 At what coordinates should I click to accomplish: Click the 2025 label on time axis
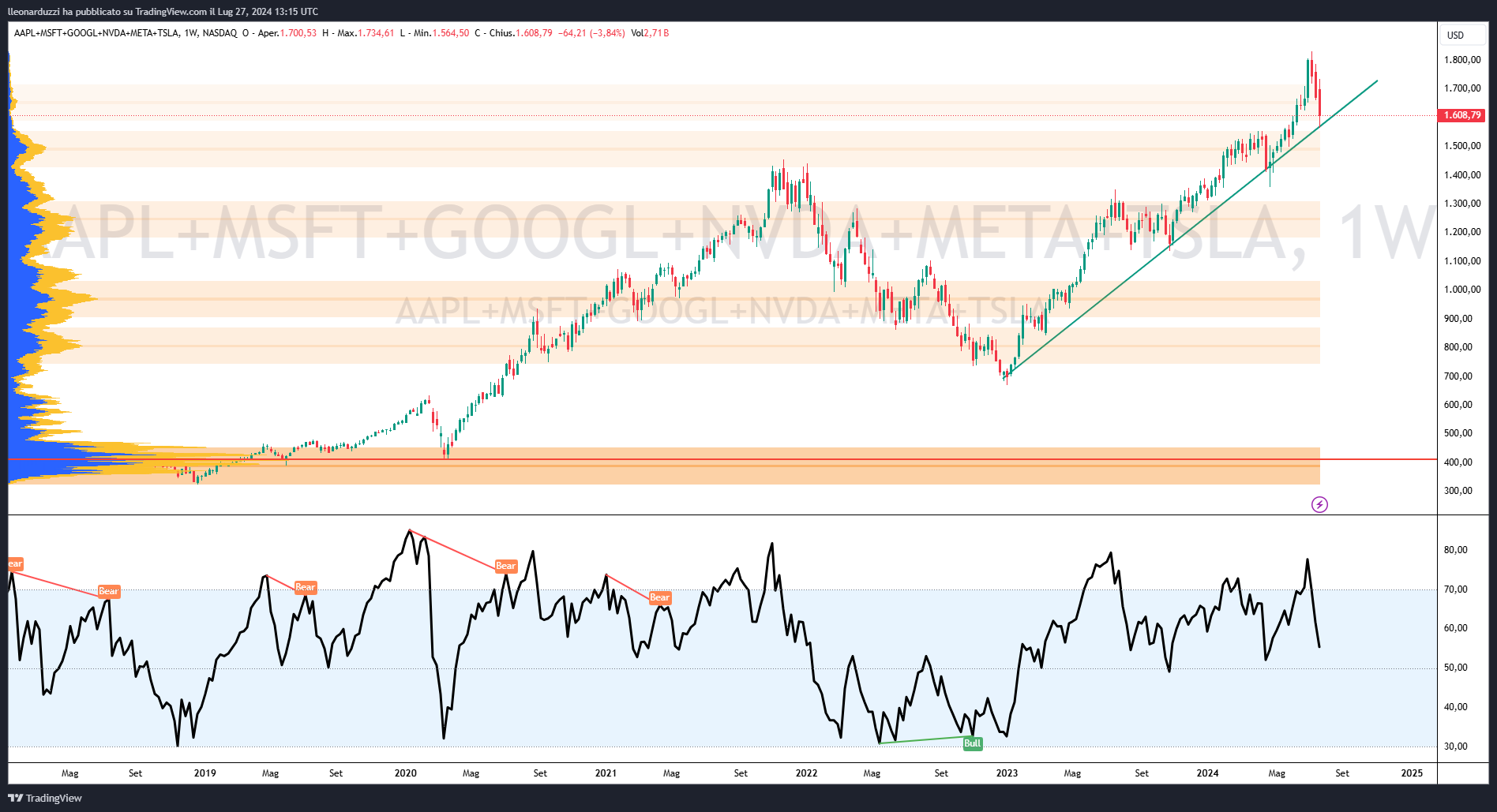[x=1412, y=773]
